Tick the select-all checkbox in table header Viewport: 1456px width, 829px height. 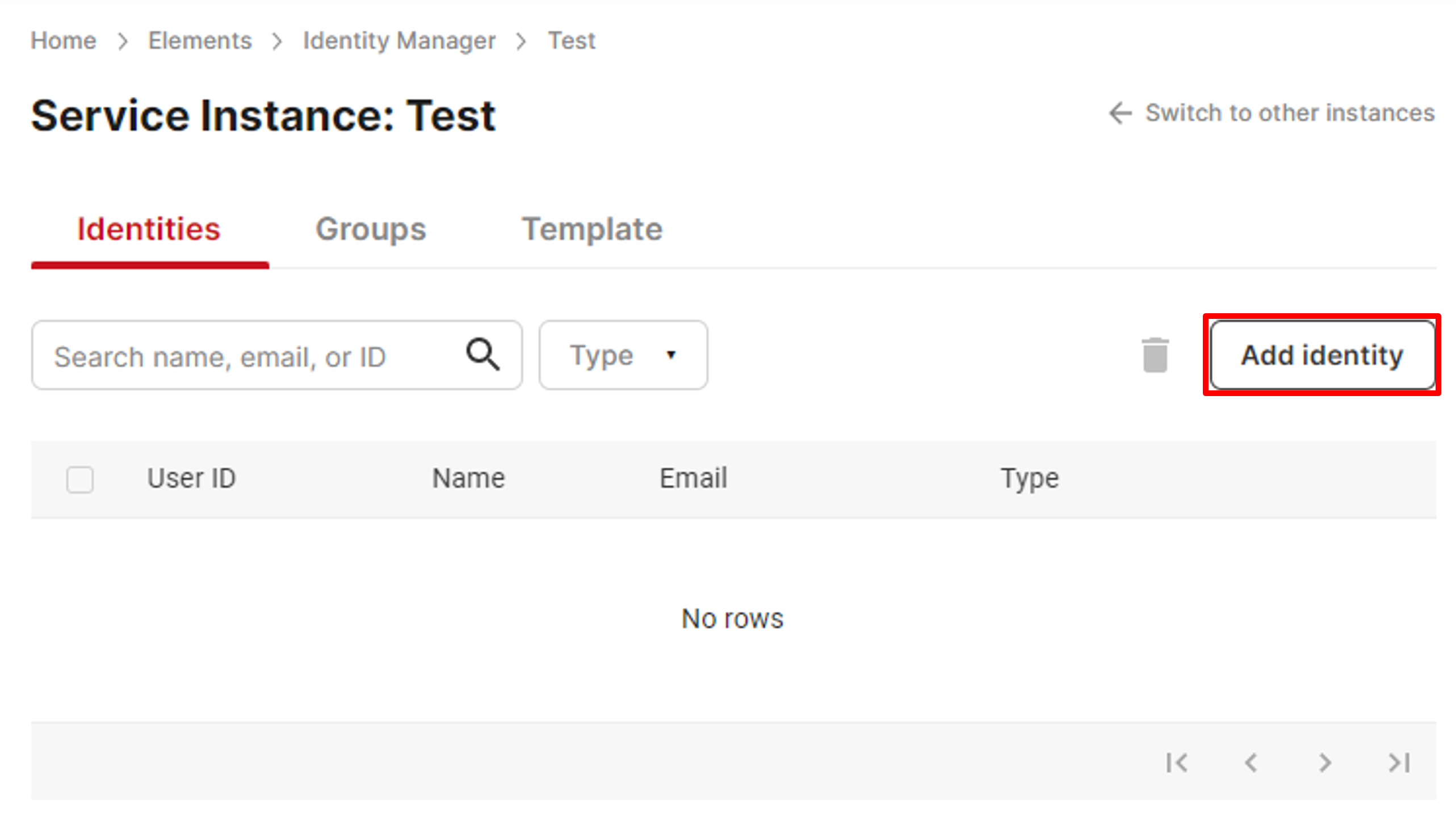[x=79, y=479]
